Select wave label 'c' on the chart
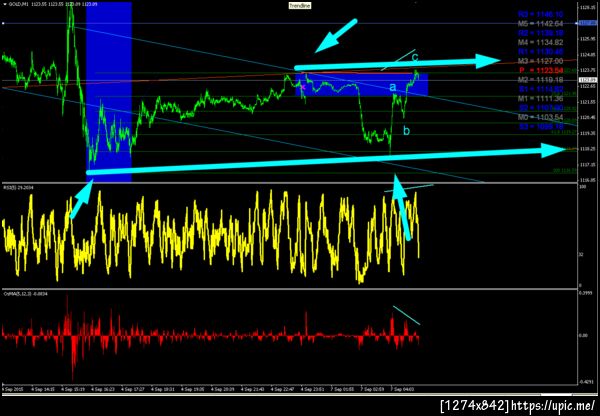This screenshot has width=600, height=416. pyautogui.click(x=415, y=57)
